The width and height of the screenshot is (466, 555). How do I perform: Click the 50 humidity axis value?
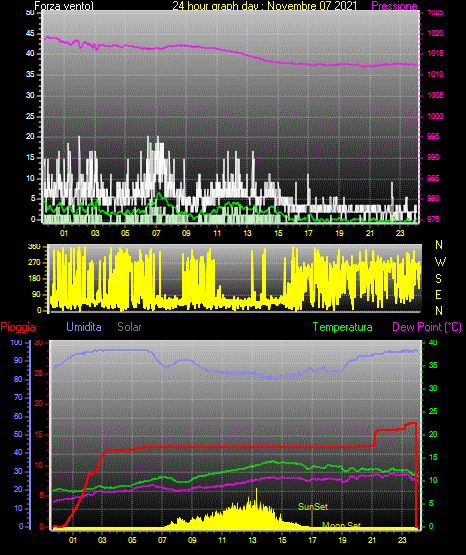click(18, 434)
